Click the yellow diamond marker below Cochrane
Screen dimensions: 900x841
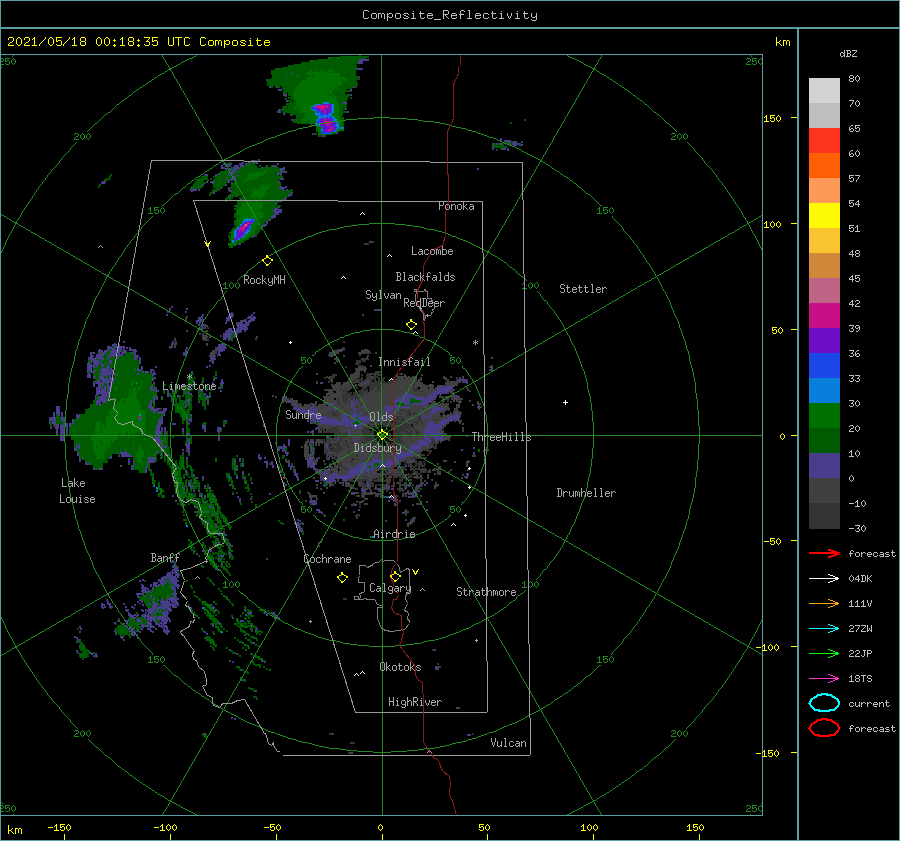click(x=342, y=578)
